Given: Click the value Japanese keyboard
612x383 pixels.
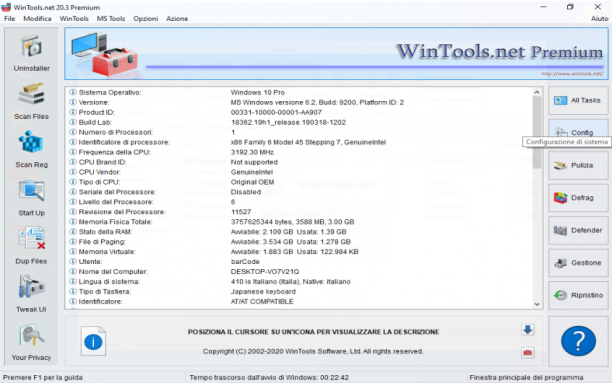Looking at the screenshot, I should [x=263, y=292].
